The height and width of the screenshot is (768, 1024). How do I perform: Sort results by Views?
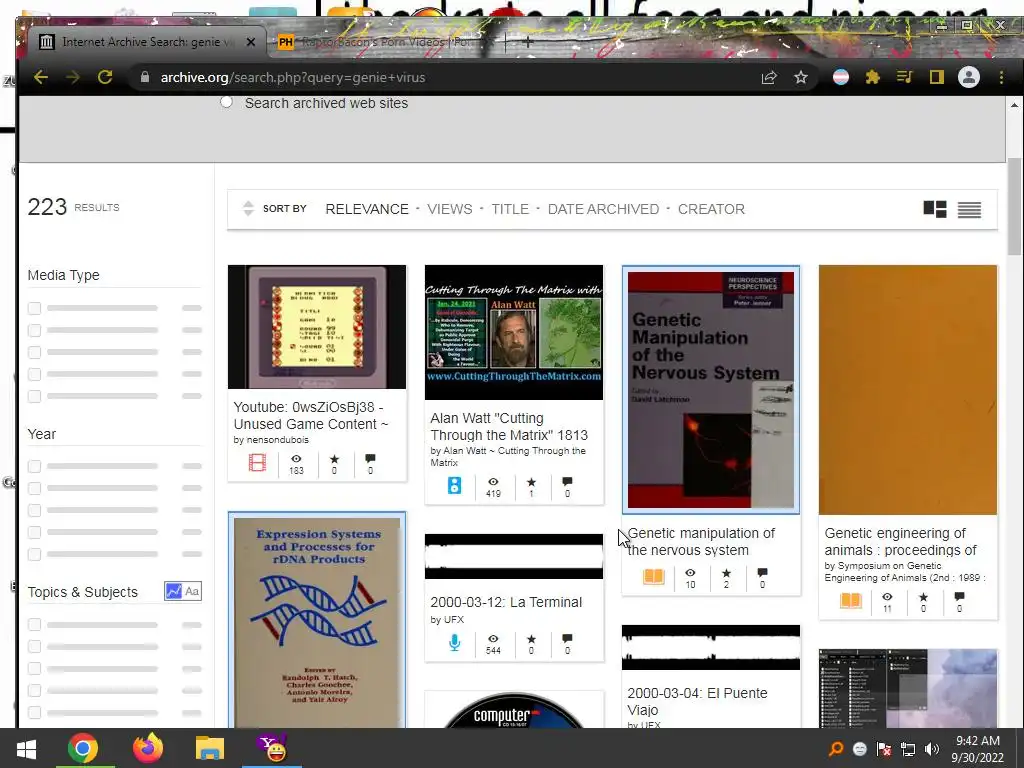point(449,209)
